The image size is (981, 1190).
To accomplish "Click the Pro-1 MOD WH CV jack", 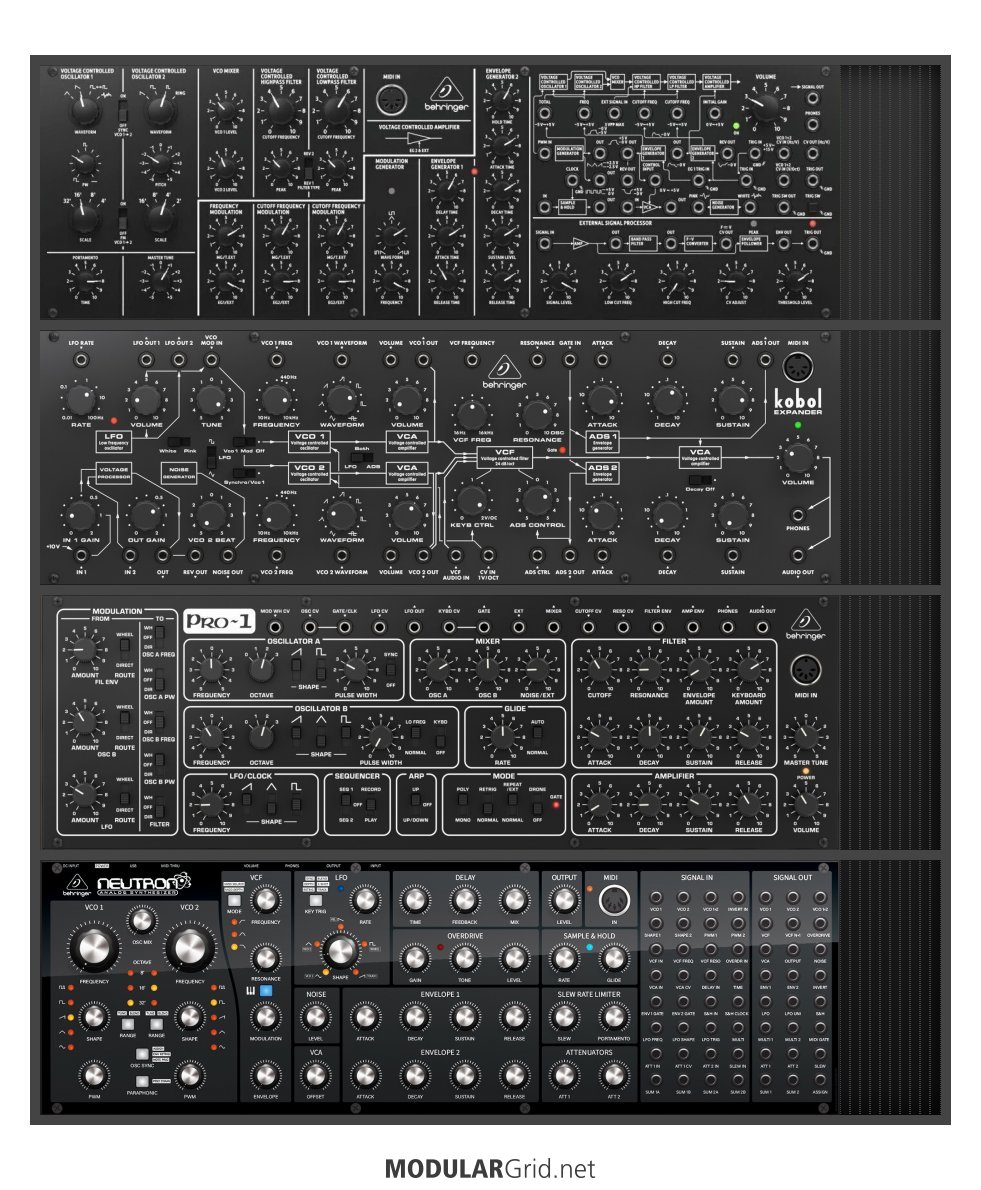I will (x=275, y=628).
